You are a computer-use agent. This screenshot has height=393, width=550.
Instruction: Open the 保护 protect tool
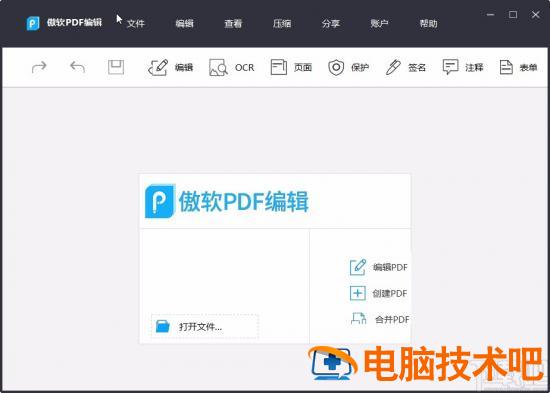[x=348, y=67]
